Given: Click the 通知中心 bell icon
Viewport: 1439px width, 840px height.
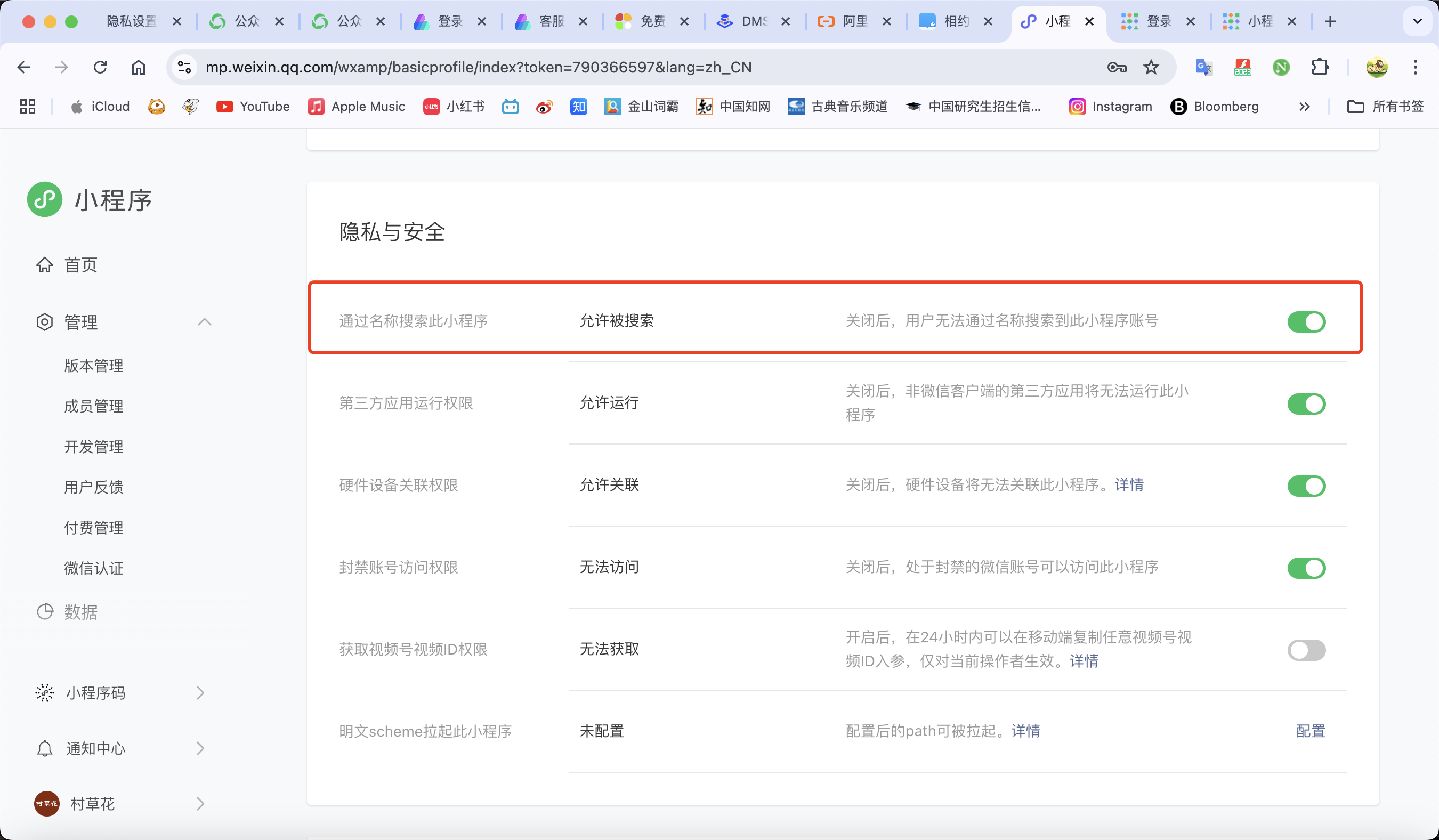Looking at the screenshot, I should (x=45, y=748).
